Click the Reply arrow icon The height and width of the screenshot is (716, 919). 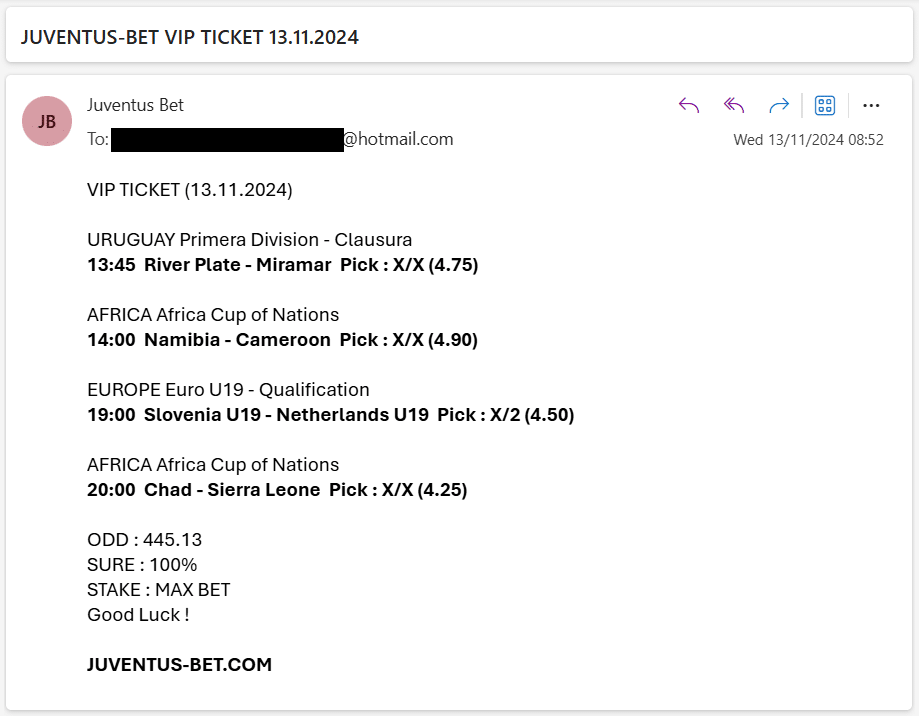point(689,105)
